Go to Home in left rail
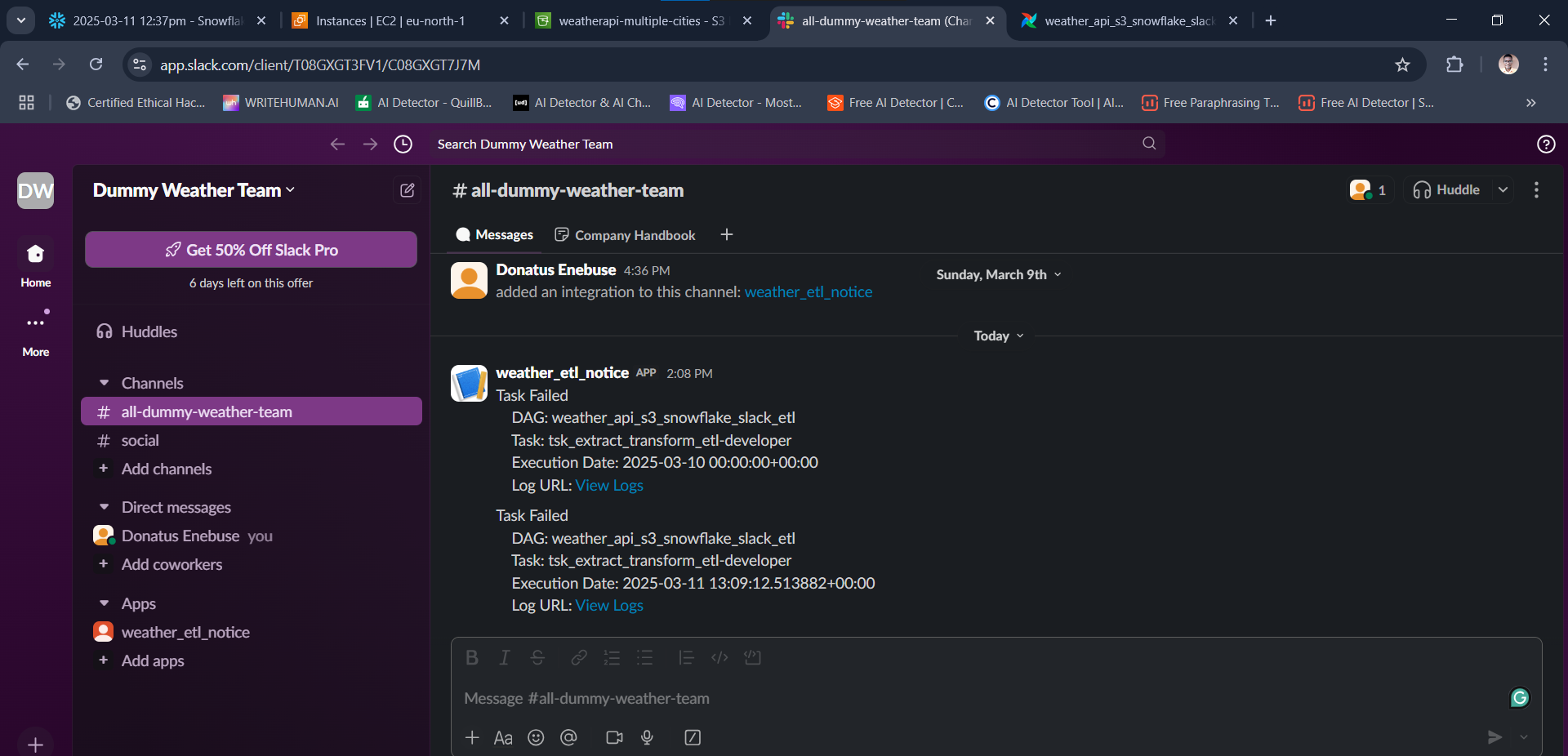 [35, 265]
